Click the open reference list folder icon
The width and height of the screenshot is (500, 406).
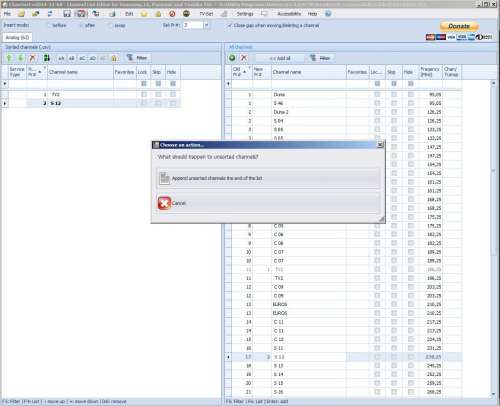coord(36,14)
